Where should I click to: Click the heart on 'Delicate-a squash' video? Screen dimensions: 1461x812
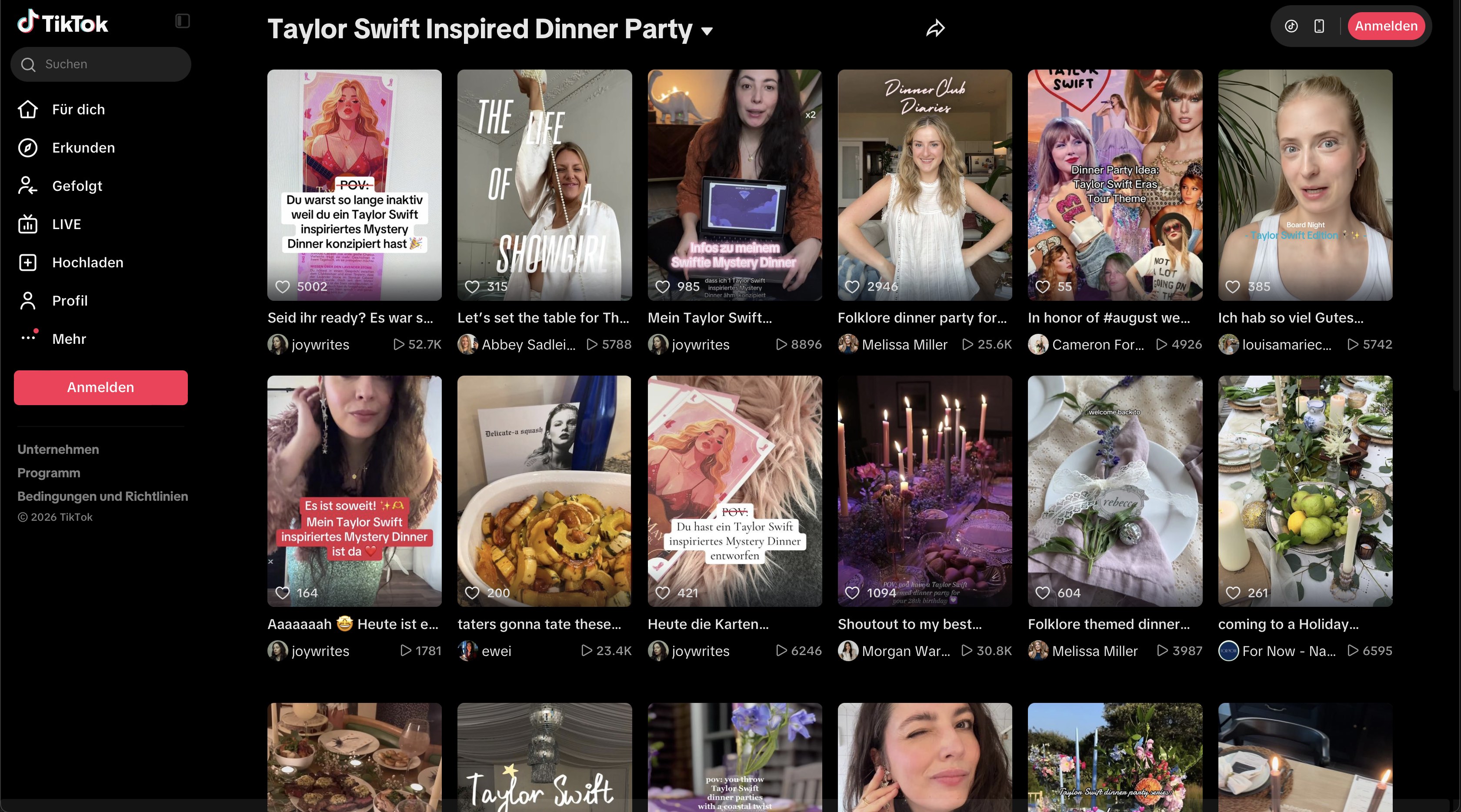point(472,592)
